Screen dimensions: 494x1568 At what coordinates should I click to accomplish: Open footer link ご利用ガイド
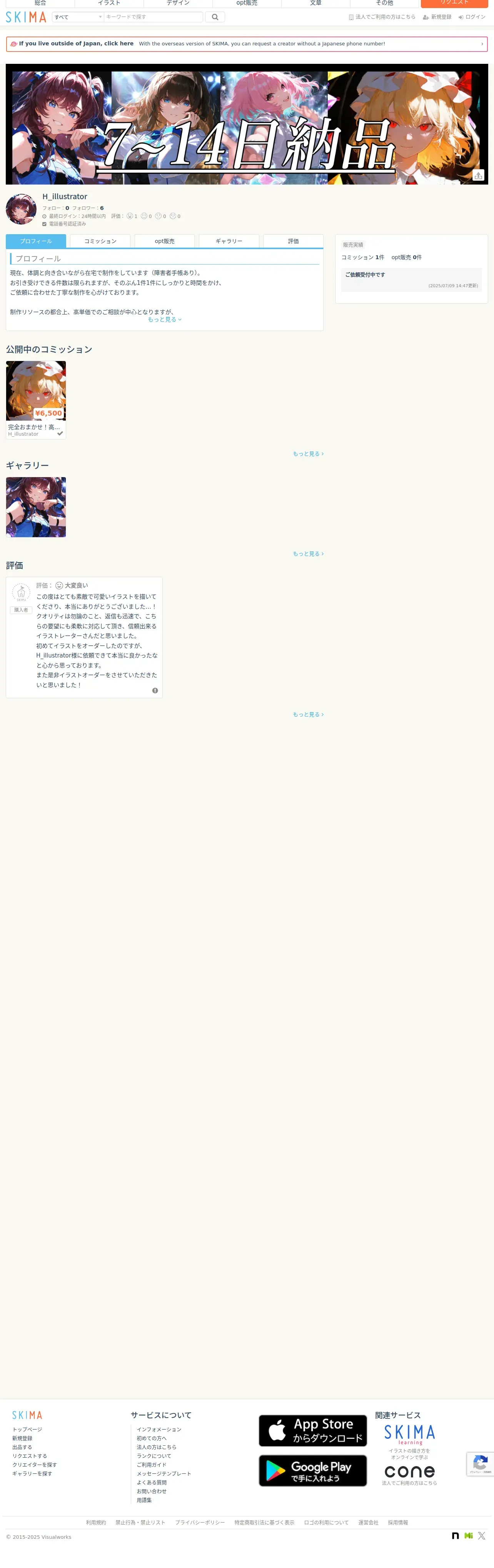tap(152, 1465)
